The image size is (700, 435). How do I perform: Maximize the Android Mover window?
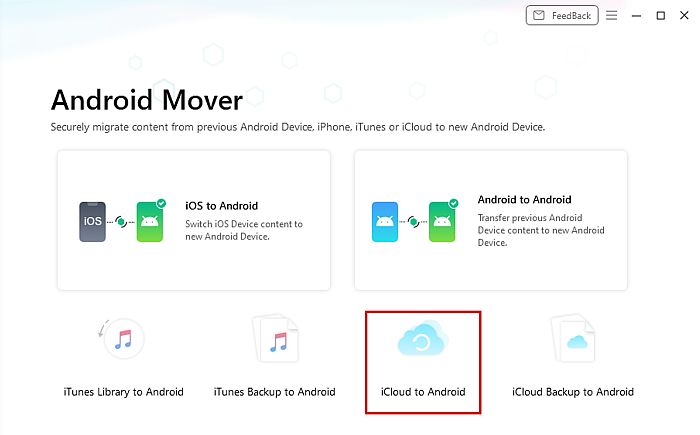(x=660, y=16)
